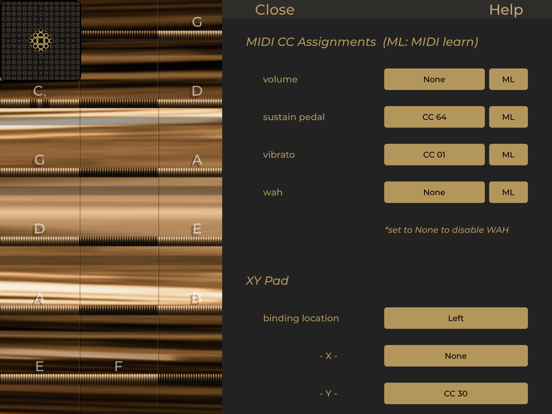
Task: Set XY Pad X axis assignment
Action: 456,356
